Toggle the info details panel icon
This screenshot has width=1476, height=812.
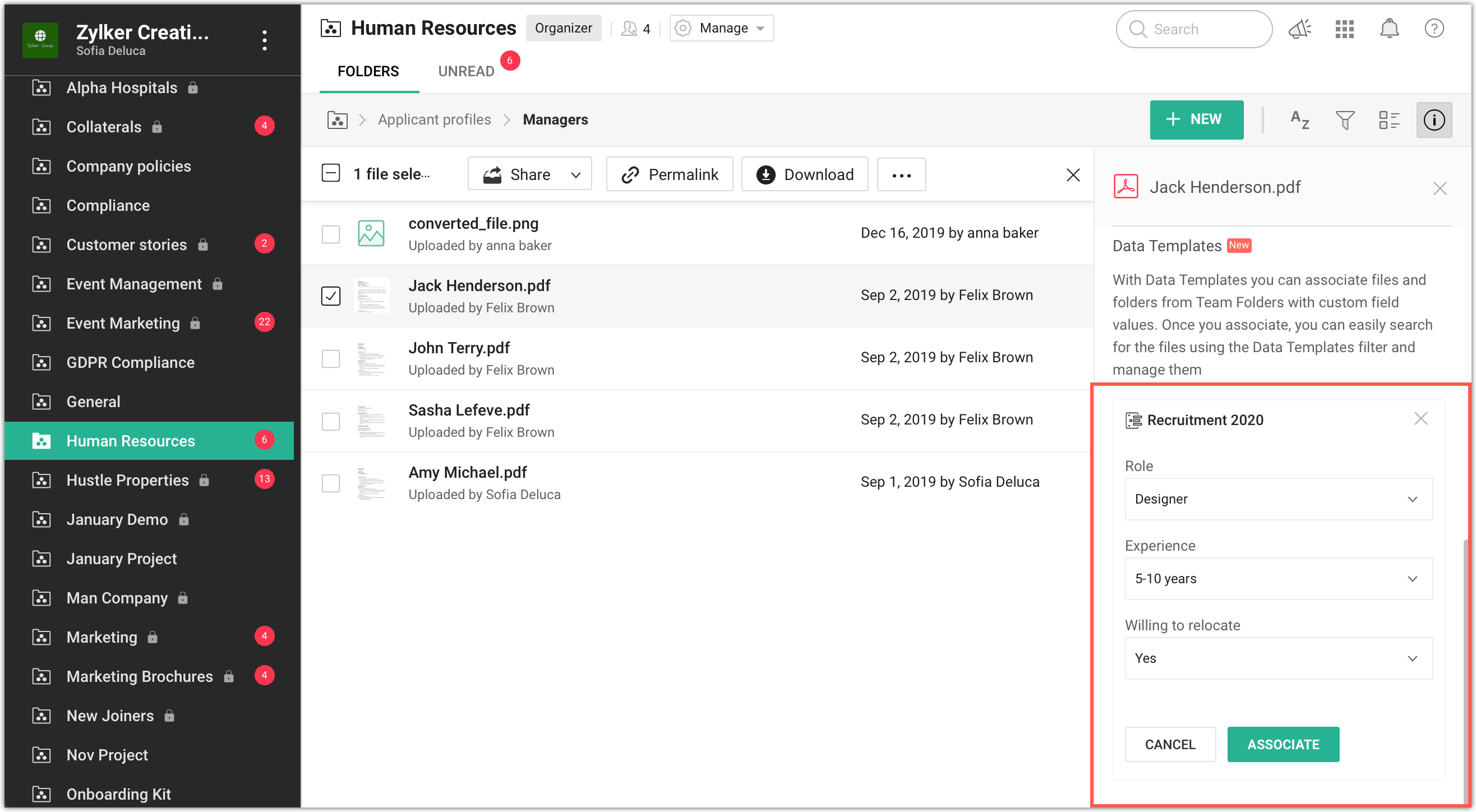point(1433,120)
